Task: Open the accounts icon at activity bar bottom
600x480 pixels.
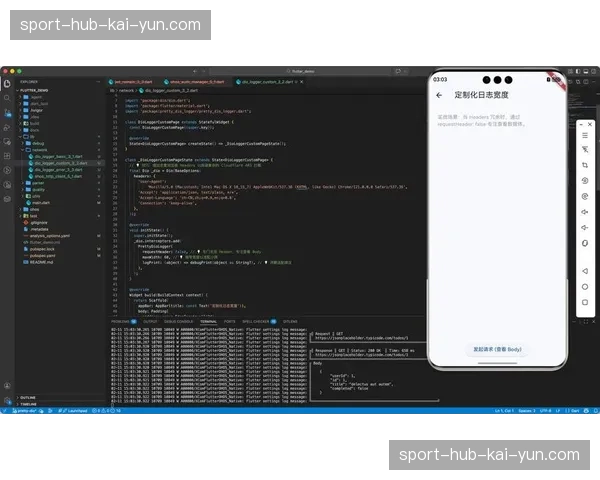Action: pyautogui.click(x=6, y=385)
